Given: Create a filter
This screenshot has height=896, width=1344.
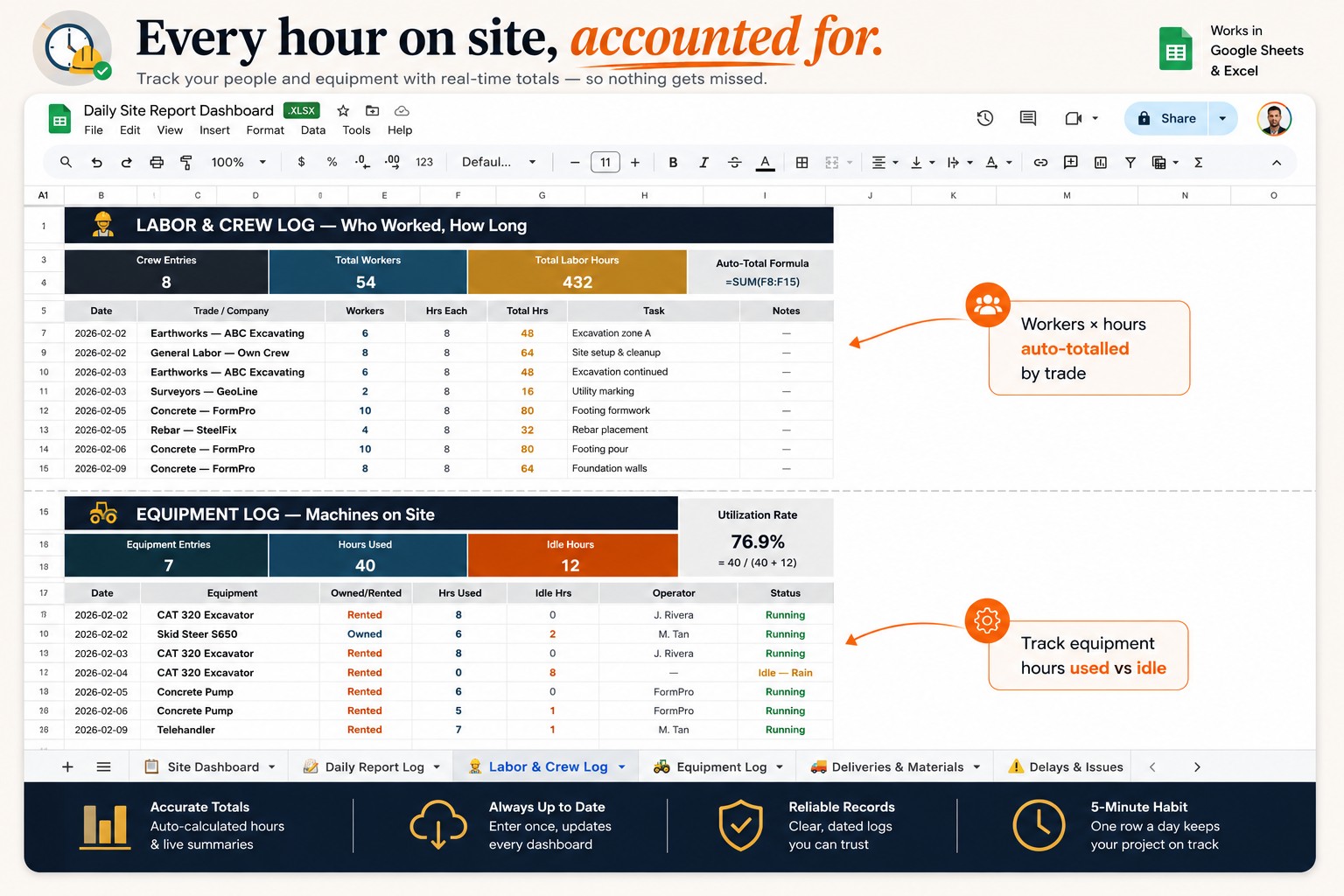Looking at the screenshot, I should [1130, 162].
